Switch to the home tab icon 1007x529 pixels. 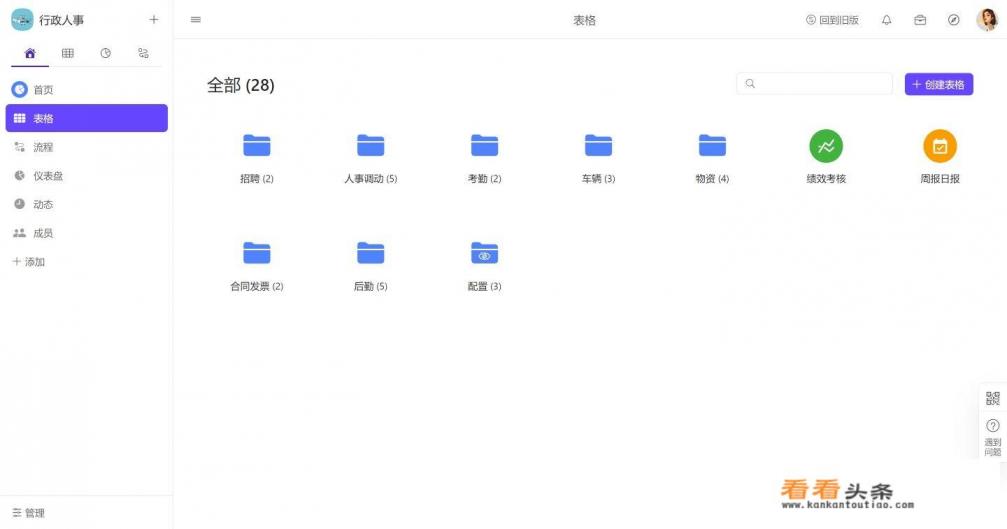click(x=30, y=53)
